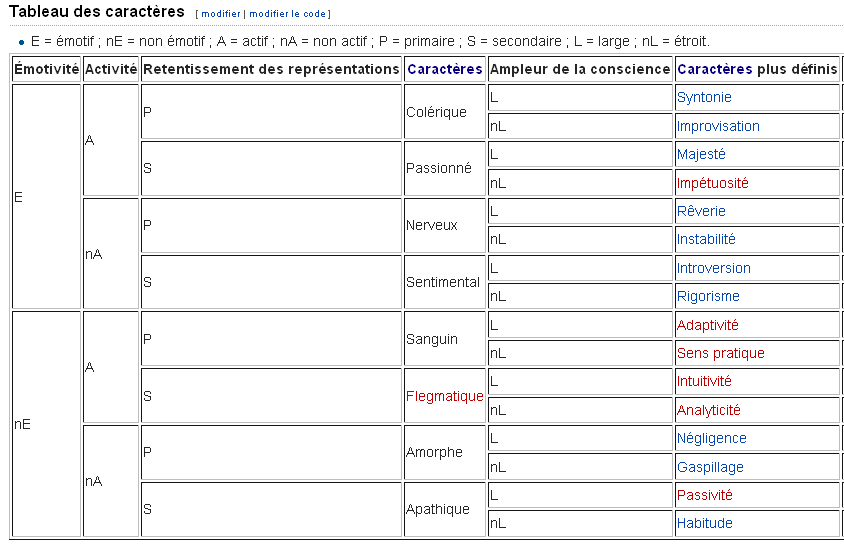The width and height of the screenshot is (844, 548).
Task: Open the Syntonie link
Action: 704,97
